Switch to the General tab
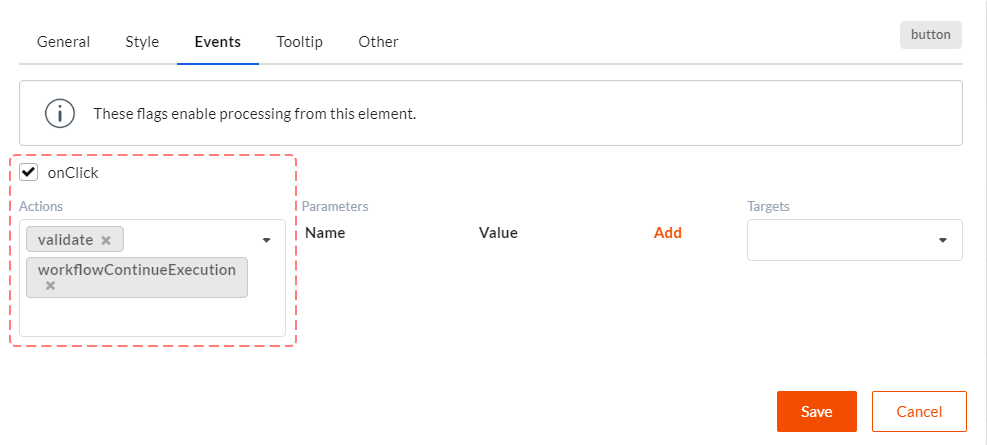Viewport: 987px width, 445px height. [x=63, y=42]
